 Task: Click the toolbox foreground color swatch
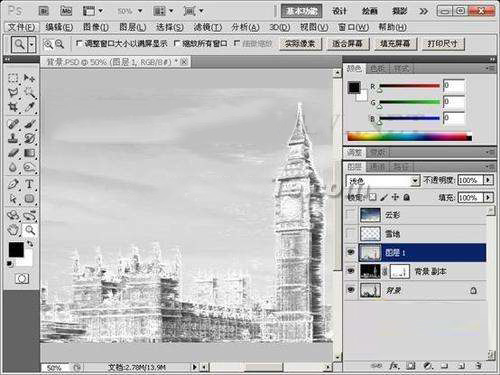point(16,249)
